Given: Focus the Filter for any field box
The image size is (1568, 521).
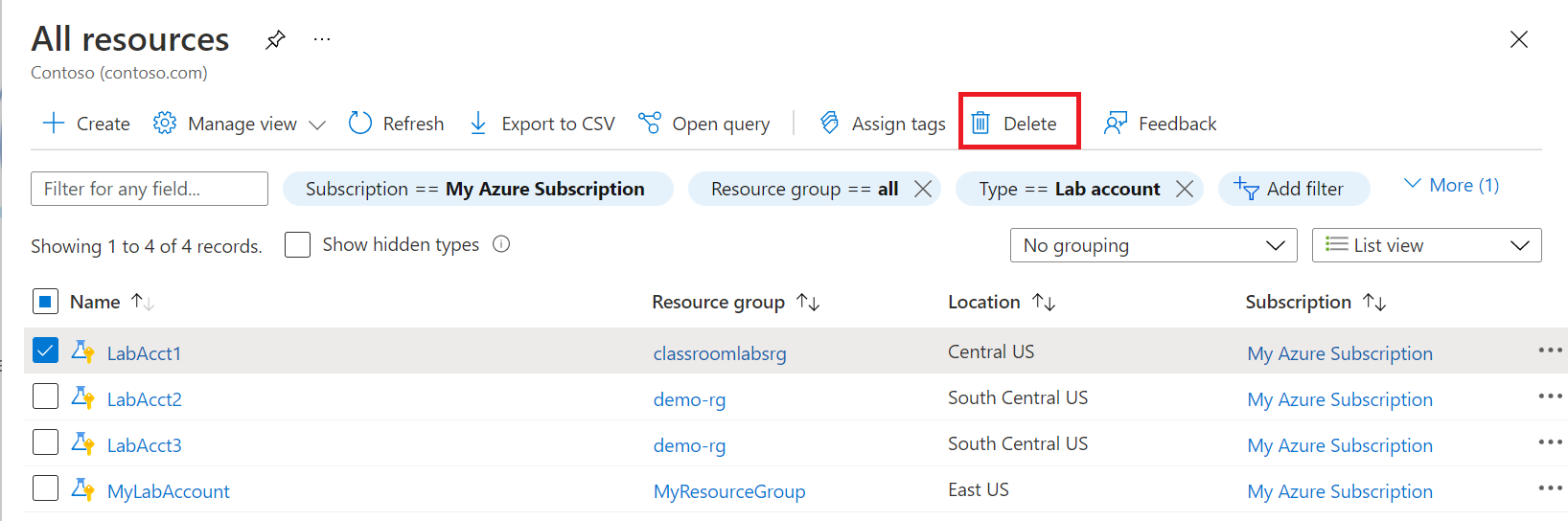Looking at the screenshot, I should [x=150, y=189].
